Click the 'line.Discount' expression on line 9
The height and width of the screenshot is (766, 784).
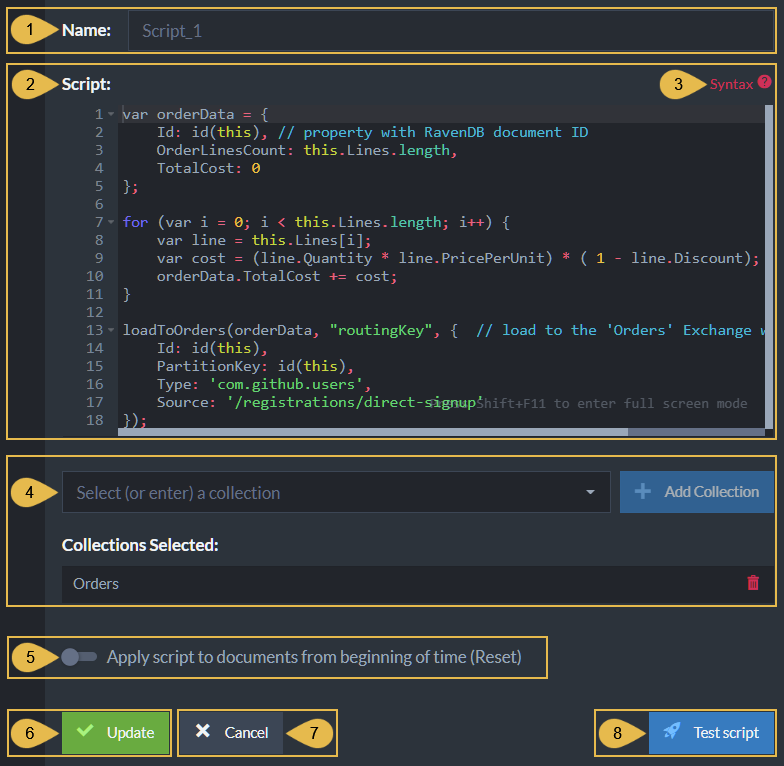click(686, 258)
